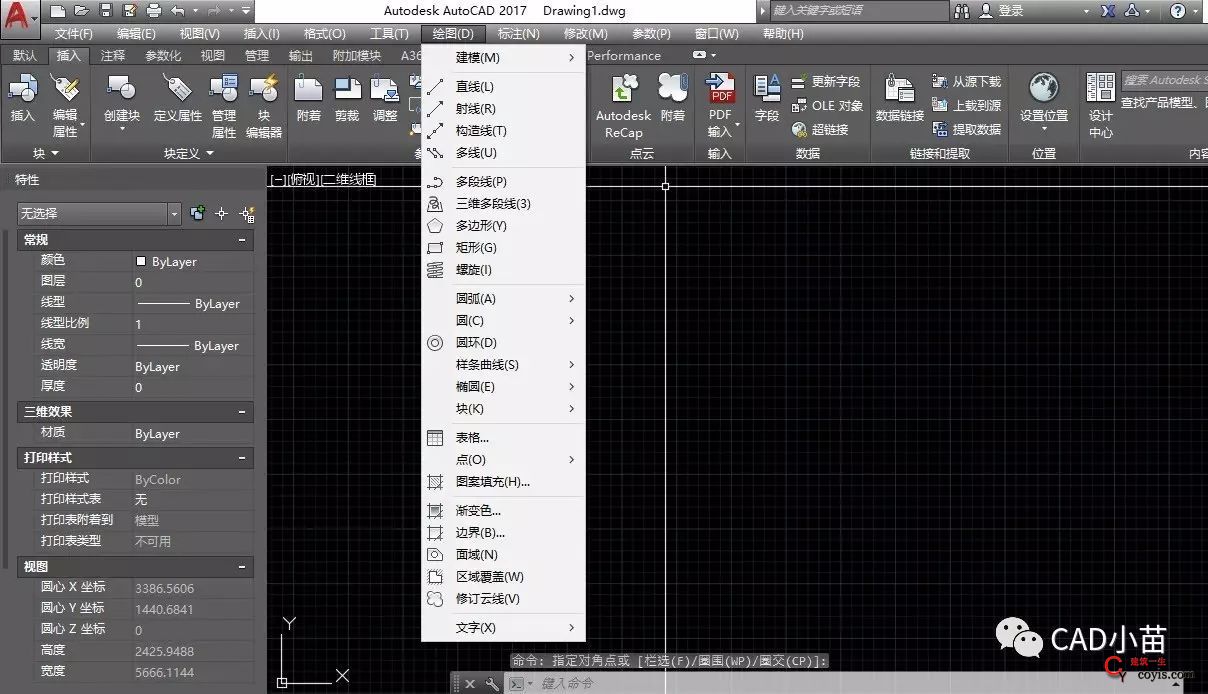Image resolution: width=1208 pixels, height=694 pixels.
Task: Click the 数据链接 data link icon
Action: pos(900,88)
